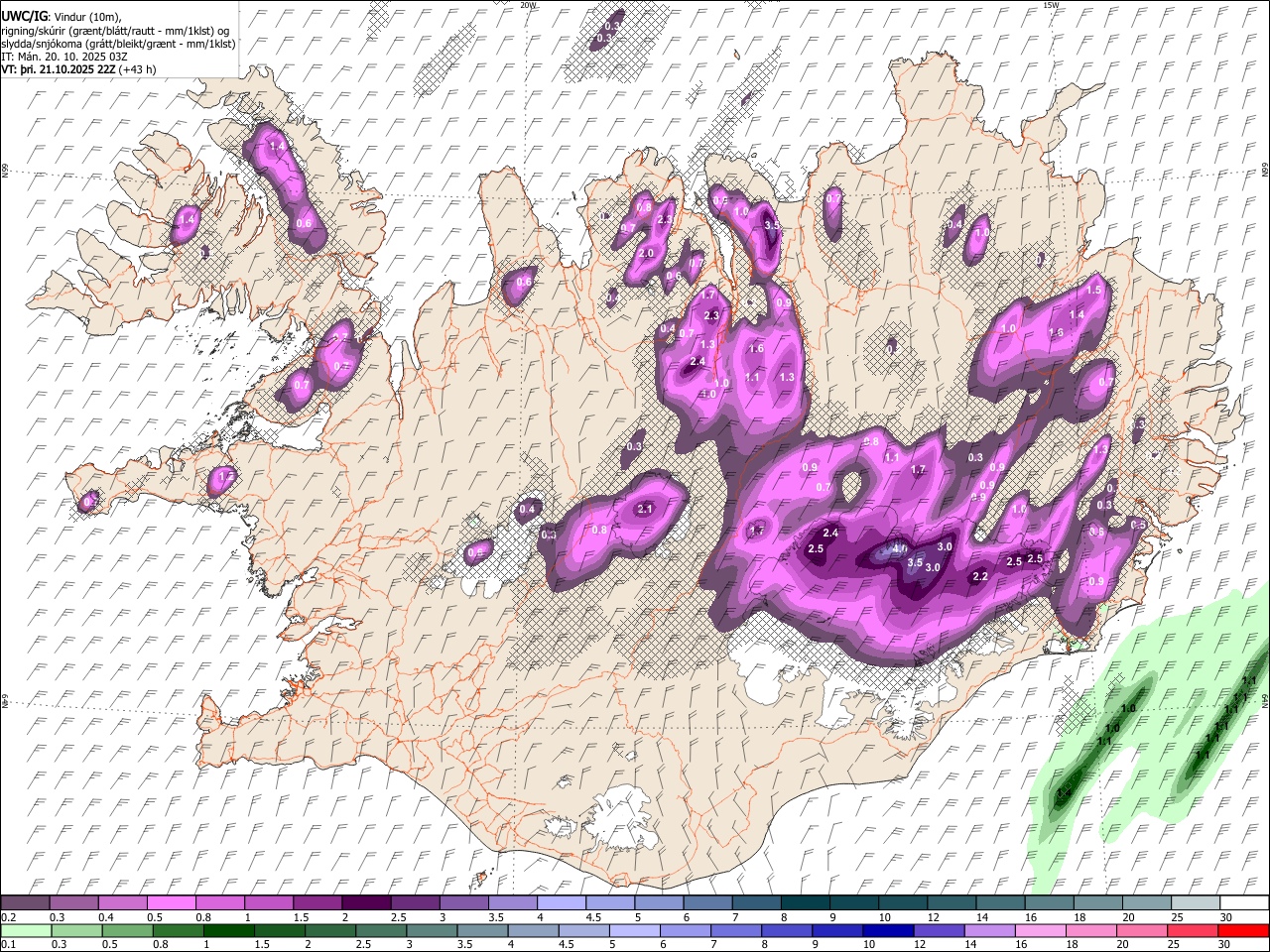This screenshot has height=952, width=1270.
Task: Click the snow legend swatch between 1.5 and 2
Action: pyautogui.click(x=317, y=903)
